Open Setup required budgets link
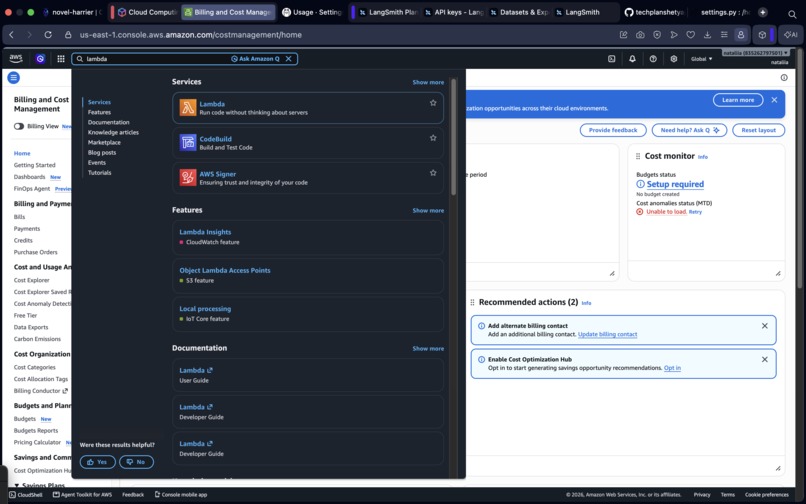Screen dimensions: 806x504 (x=675, y=184)
